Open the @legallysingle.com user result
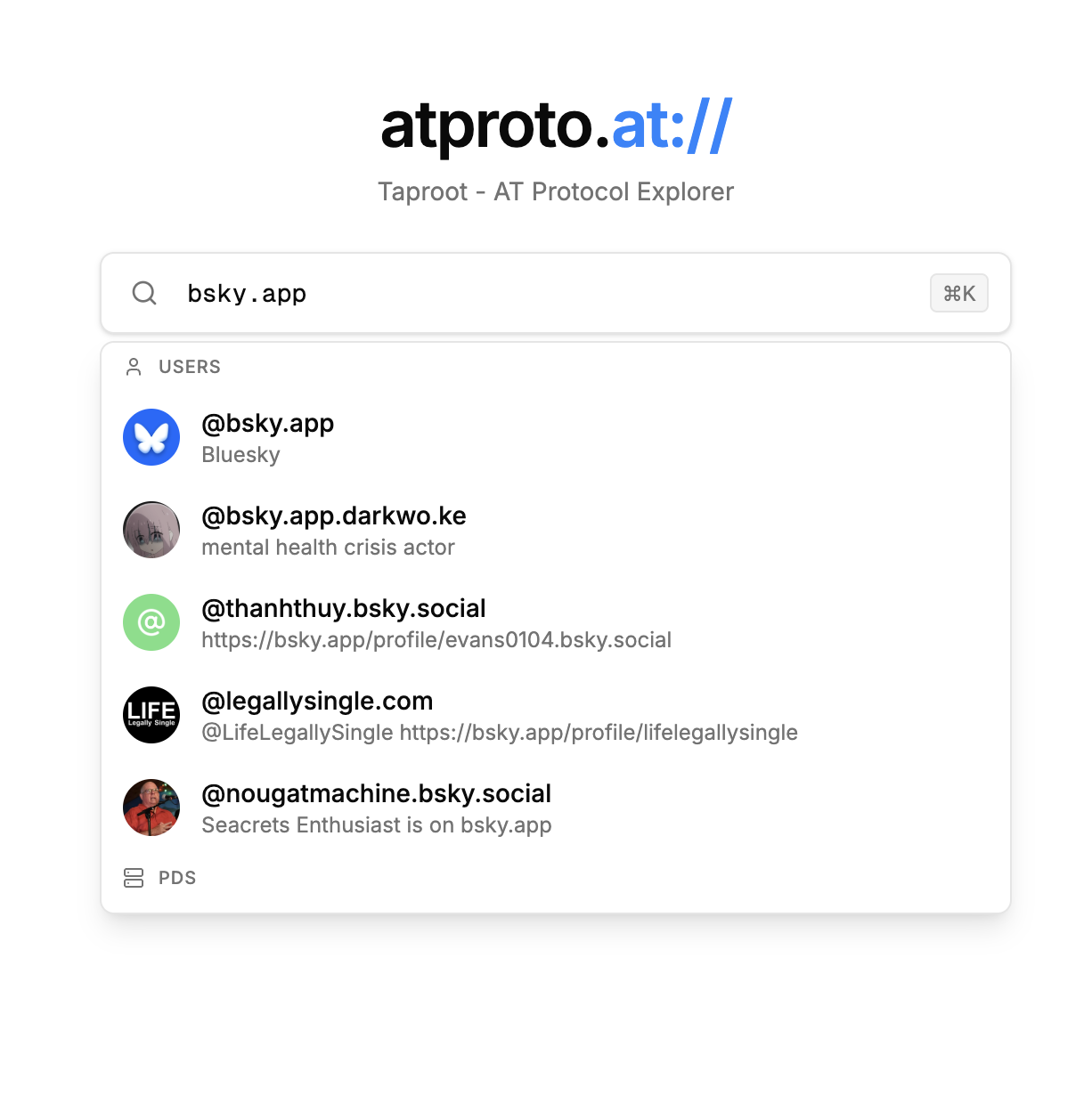 click(556, 715)
